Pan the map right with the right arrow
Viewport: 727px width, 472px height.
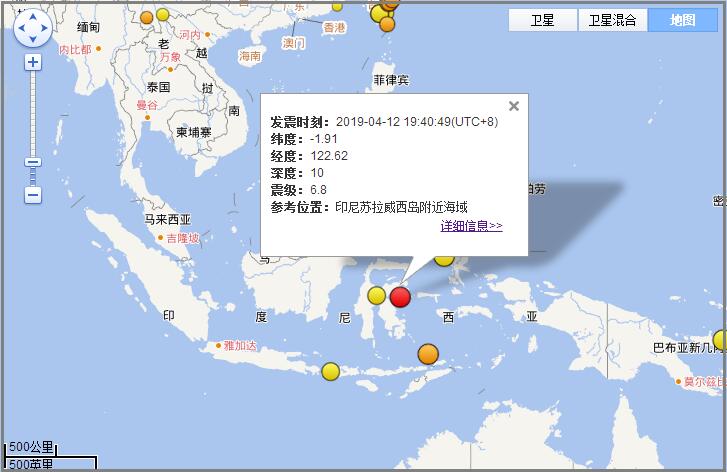coord(44,28)
